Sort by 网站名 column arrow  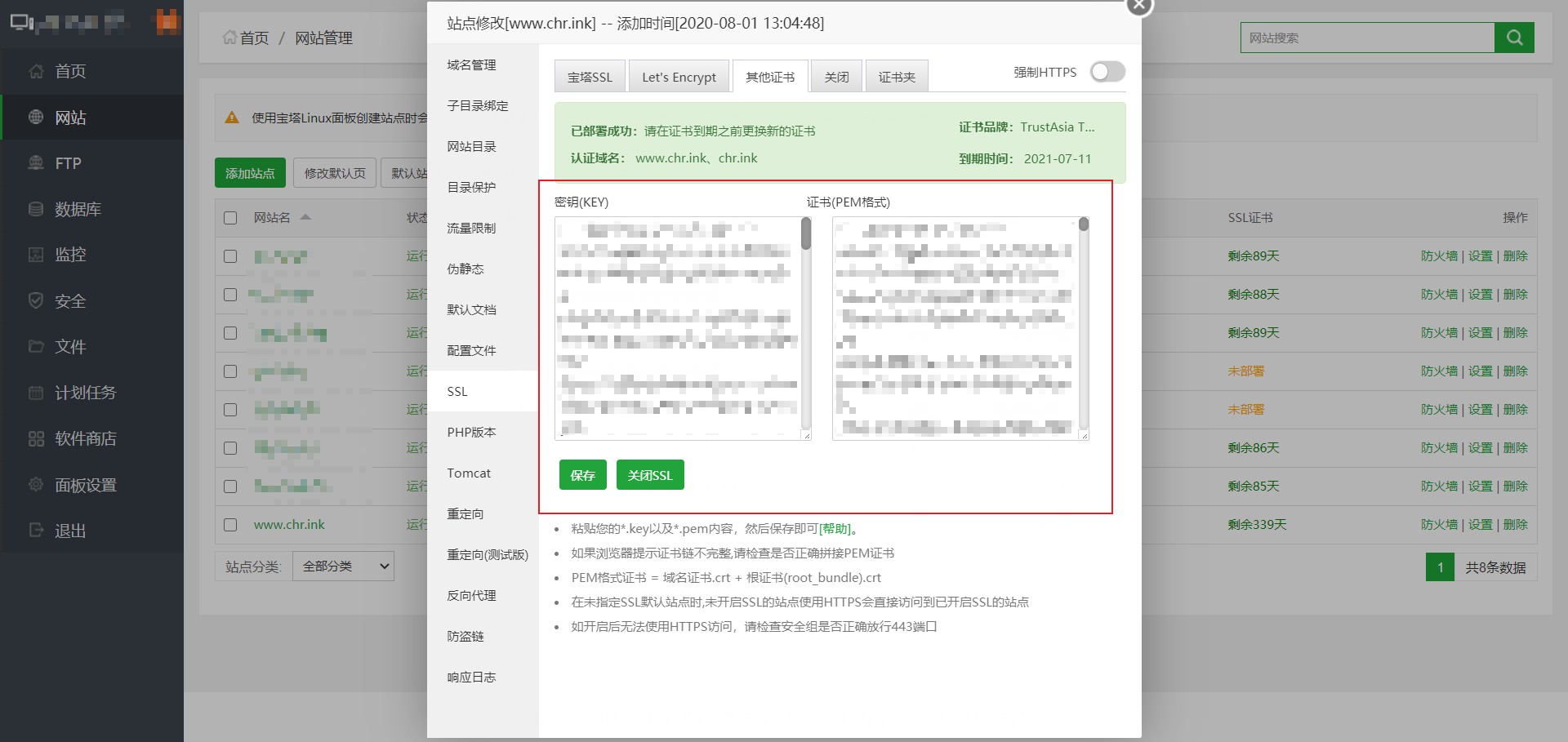pos(305,217)
